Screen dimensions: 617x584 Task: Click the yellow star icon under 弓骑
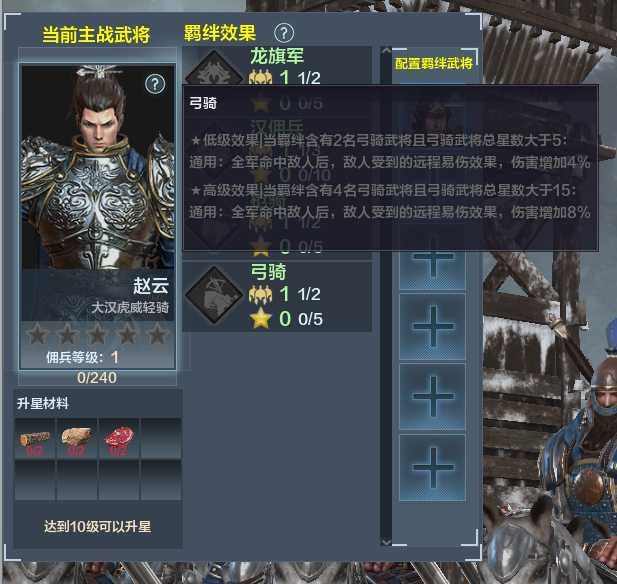coord(261,318)
